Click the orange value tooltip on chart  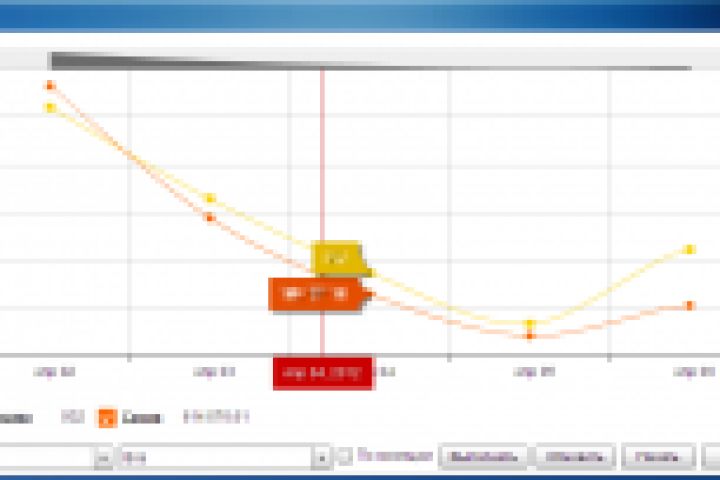pos(319,294)
